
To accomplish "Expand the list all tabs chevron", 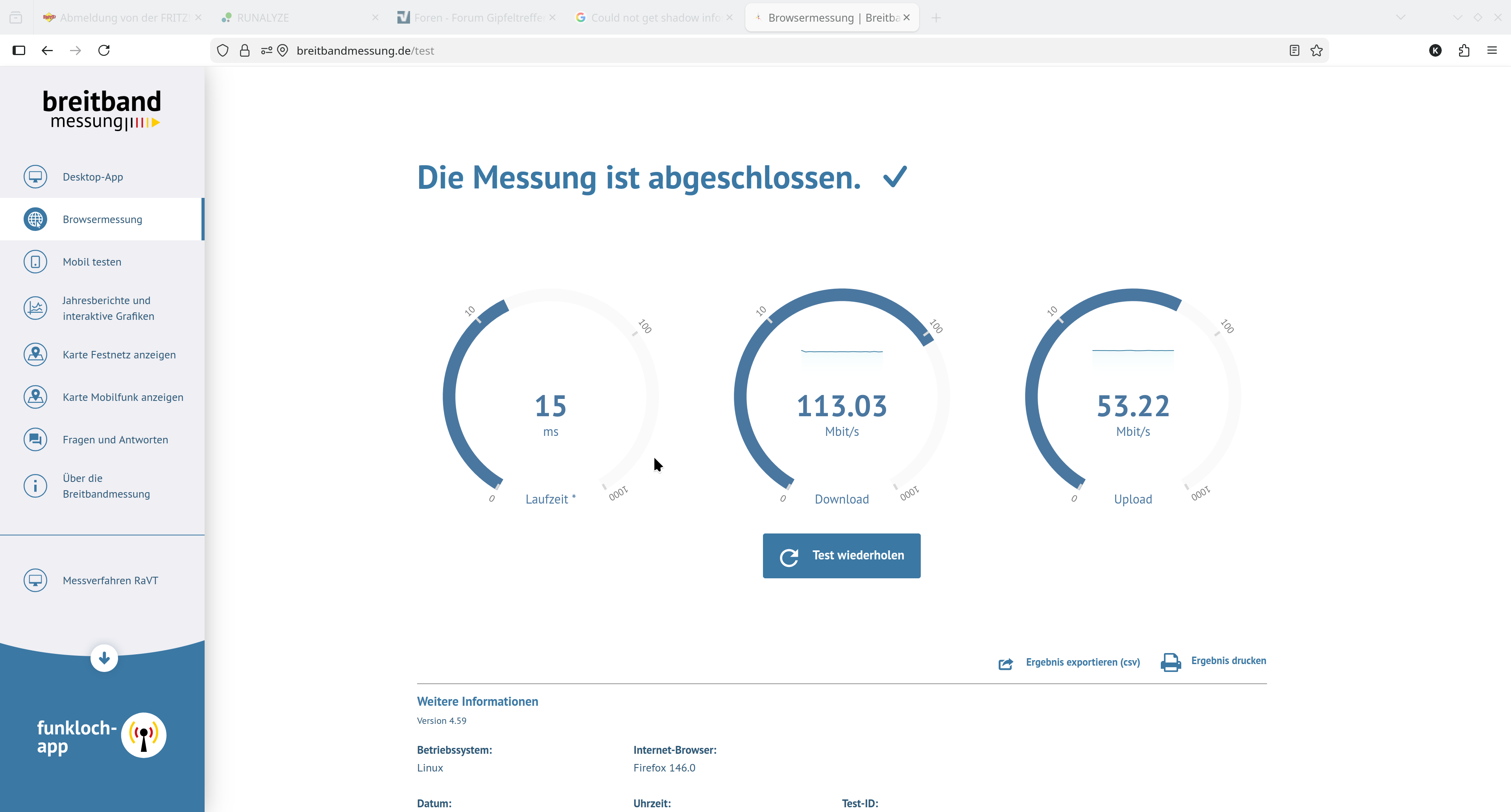I will 1400,18.
